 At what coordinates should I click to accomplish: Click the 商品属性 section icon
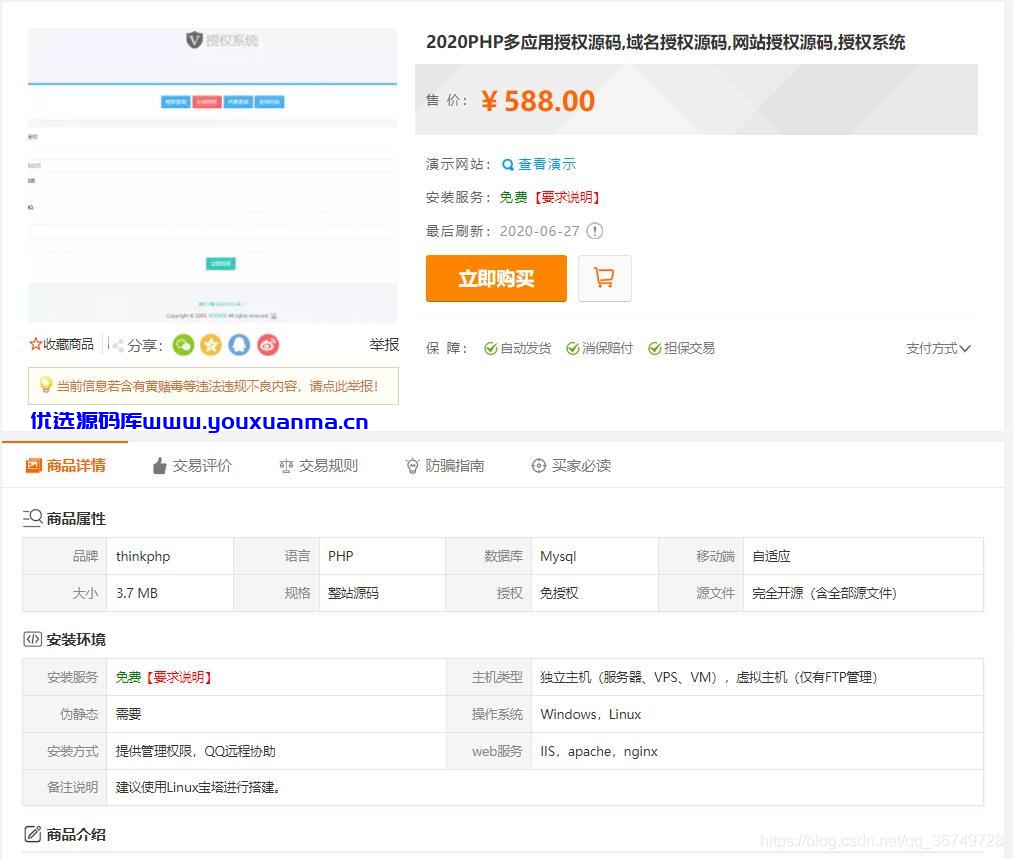(32, 518)
